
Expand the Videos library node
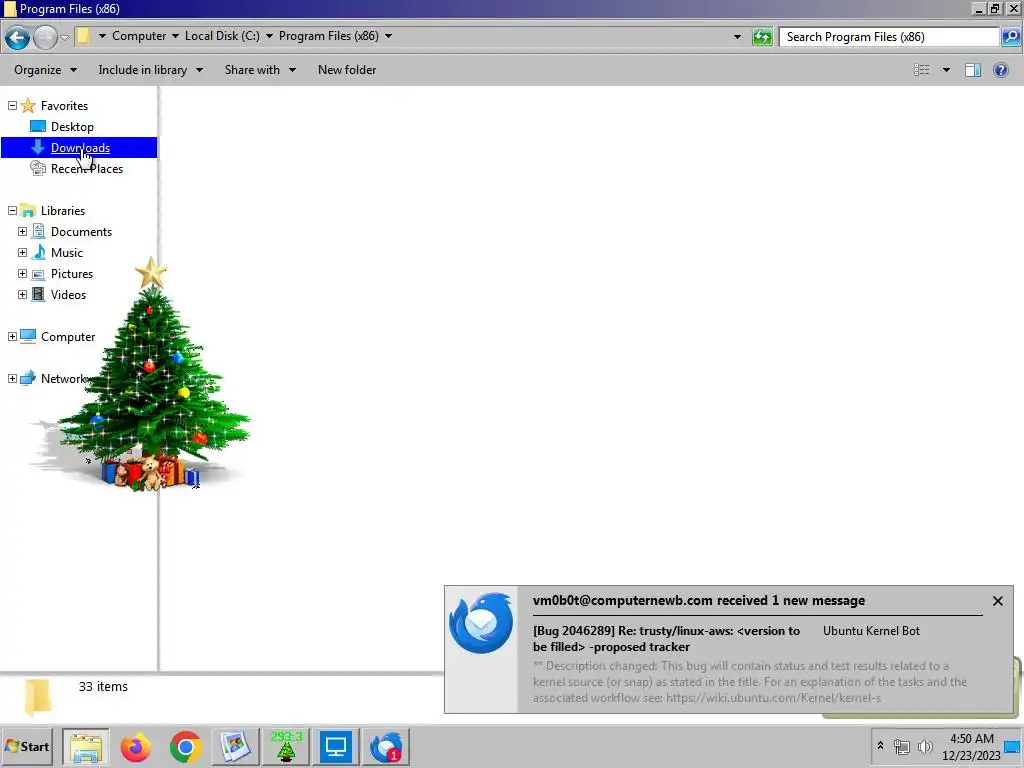(22, 294)
